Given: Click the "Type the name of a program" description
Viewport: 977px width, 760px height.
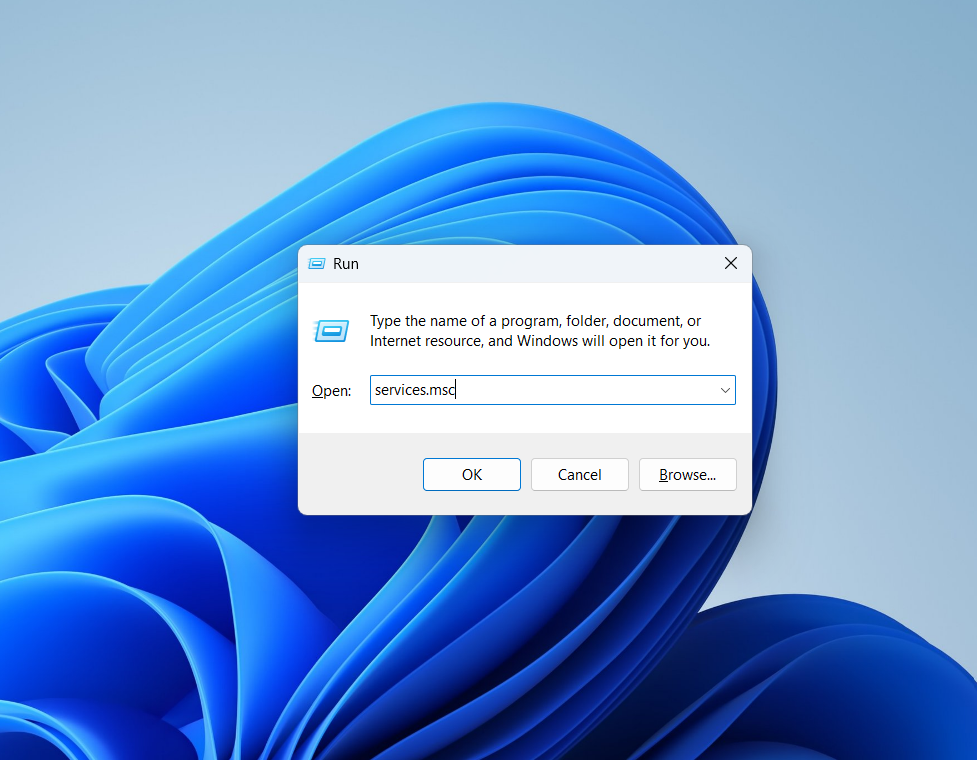Looking at the screenshot, I should point(540,331).
